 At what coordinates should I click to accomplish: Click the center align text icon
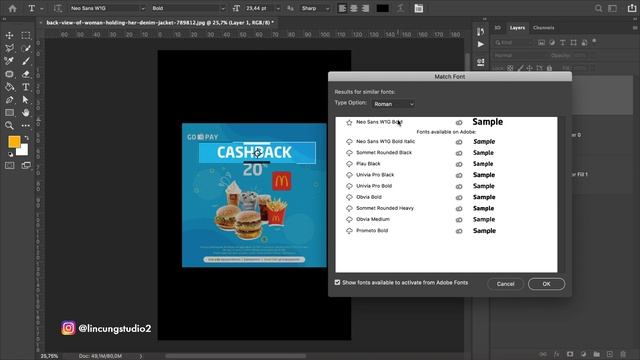[354, 8]
